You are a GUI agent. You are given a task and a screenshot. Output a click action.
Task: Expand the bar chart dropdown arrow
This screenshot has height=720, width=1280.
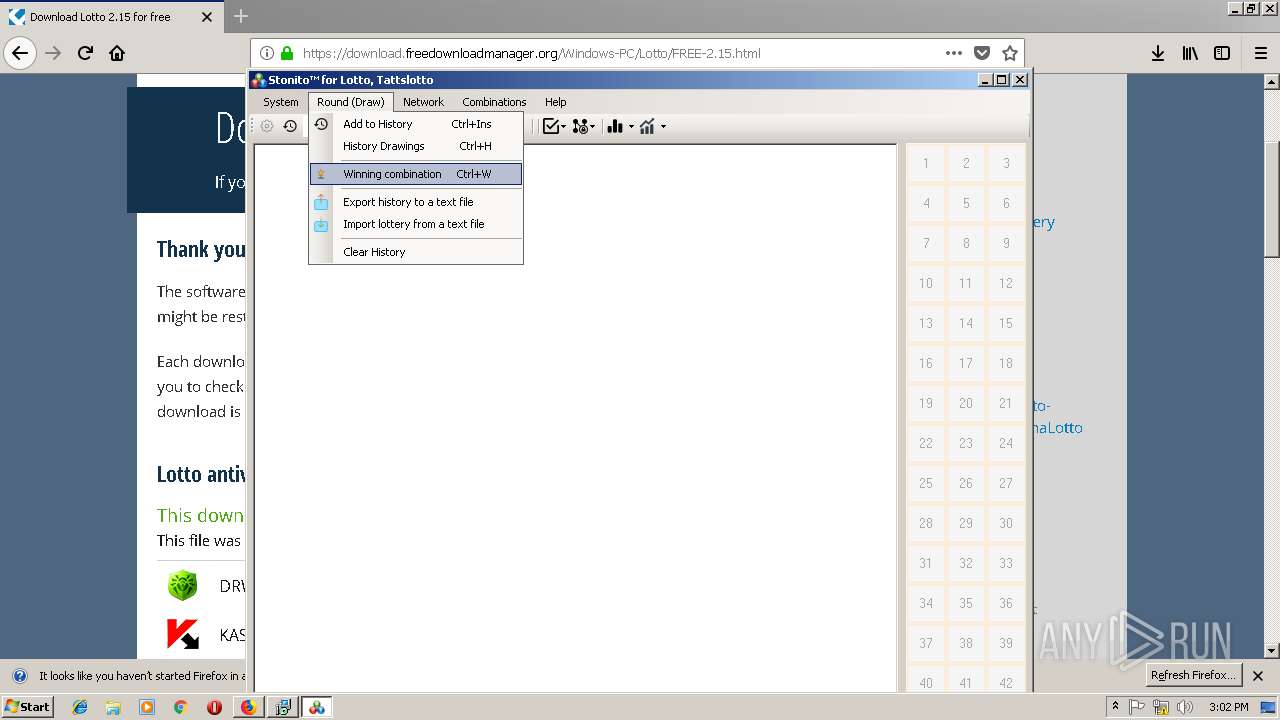pos(631,127)
